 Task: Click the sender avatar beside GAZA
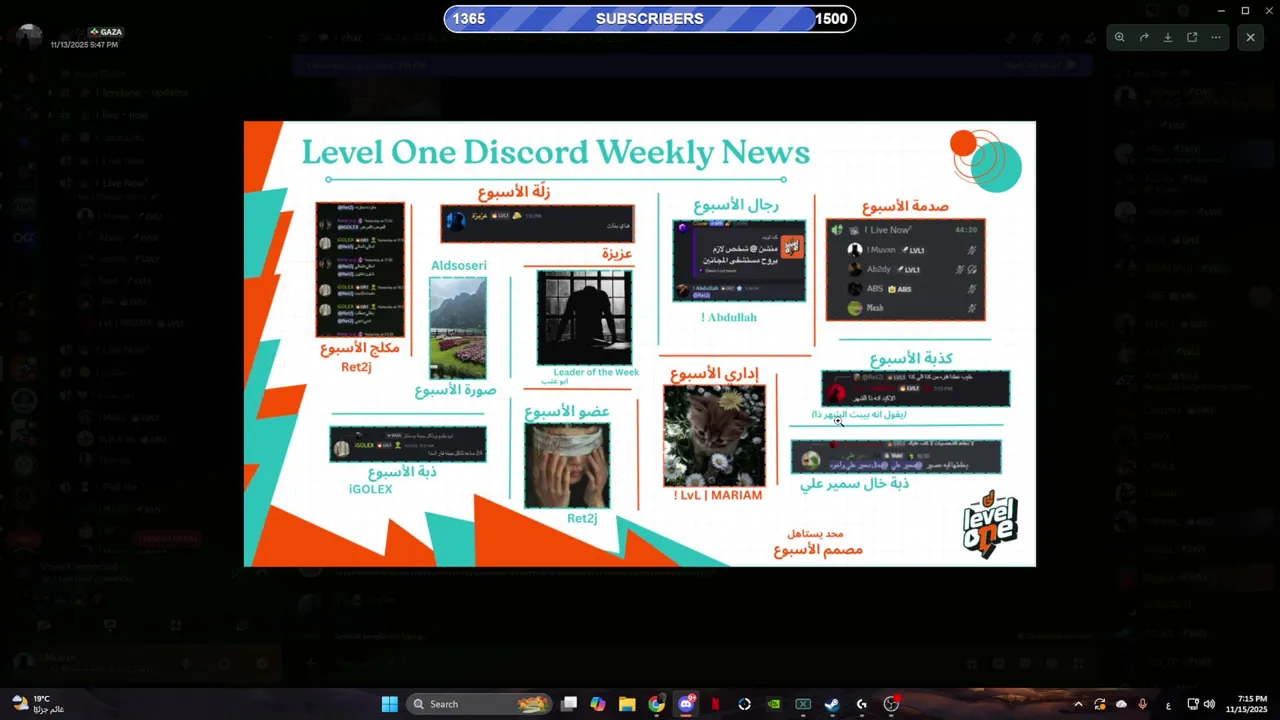(x=29, y=38)
